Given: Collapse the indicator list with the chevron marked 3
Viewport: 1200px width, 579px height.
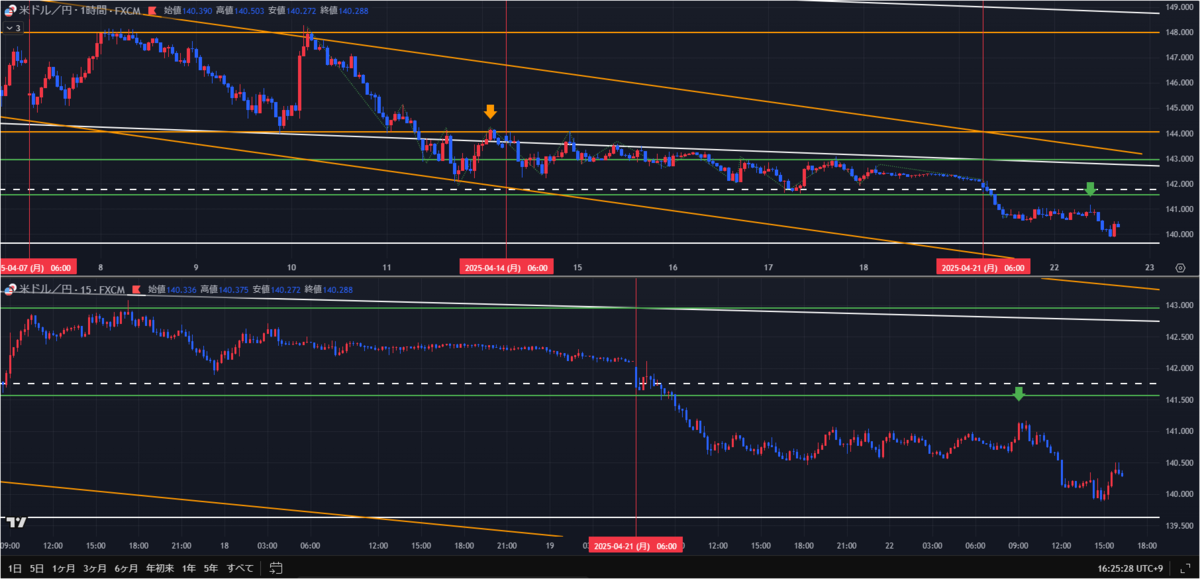Looking at the screenshot, I should pos(14,29).
